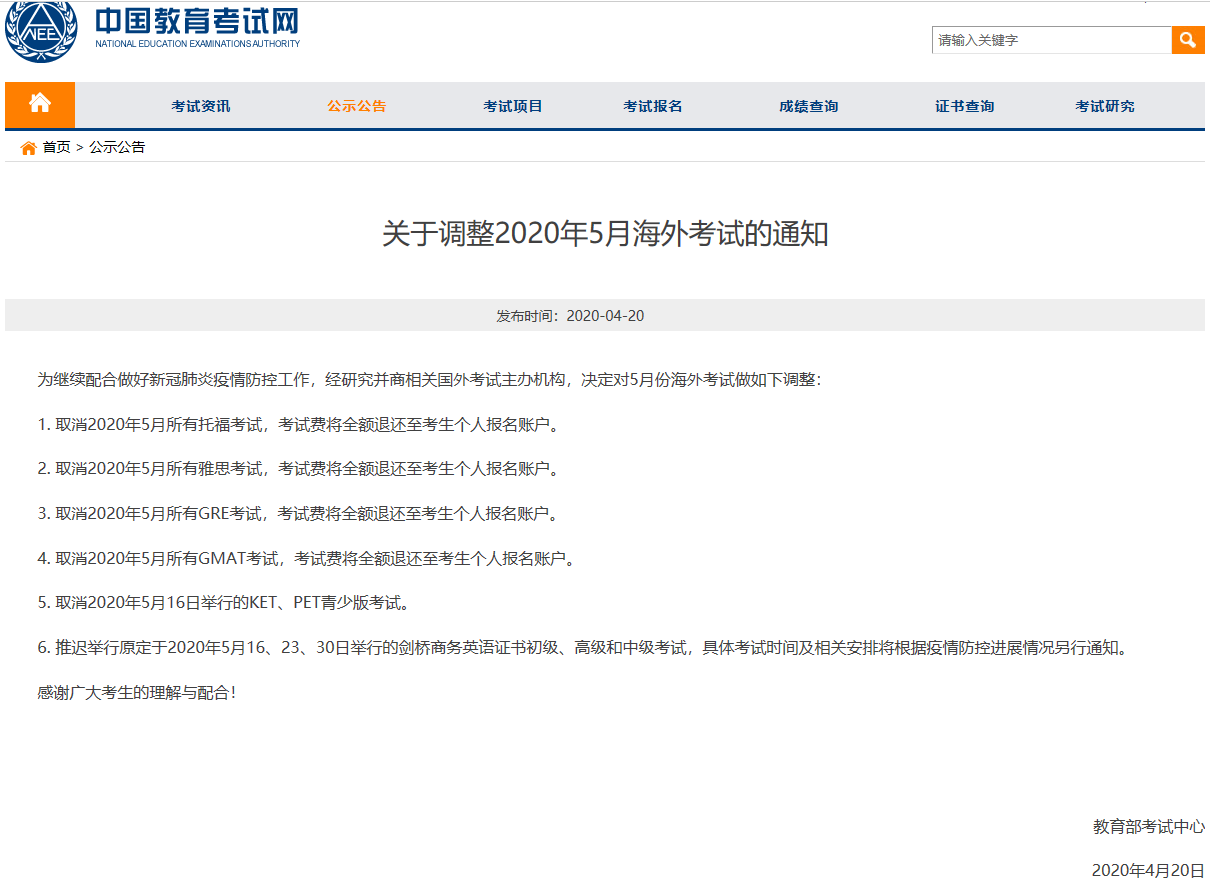Click the article title about 2020年5月海外考试
This screenshot has height=883, width=1210.
click(x=605, y=234)
